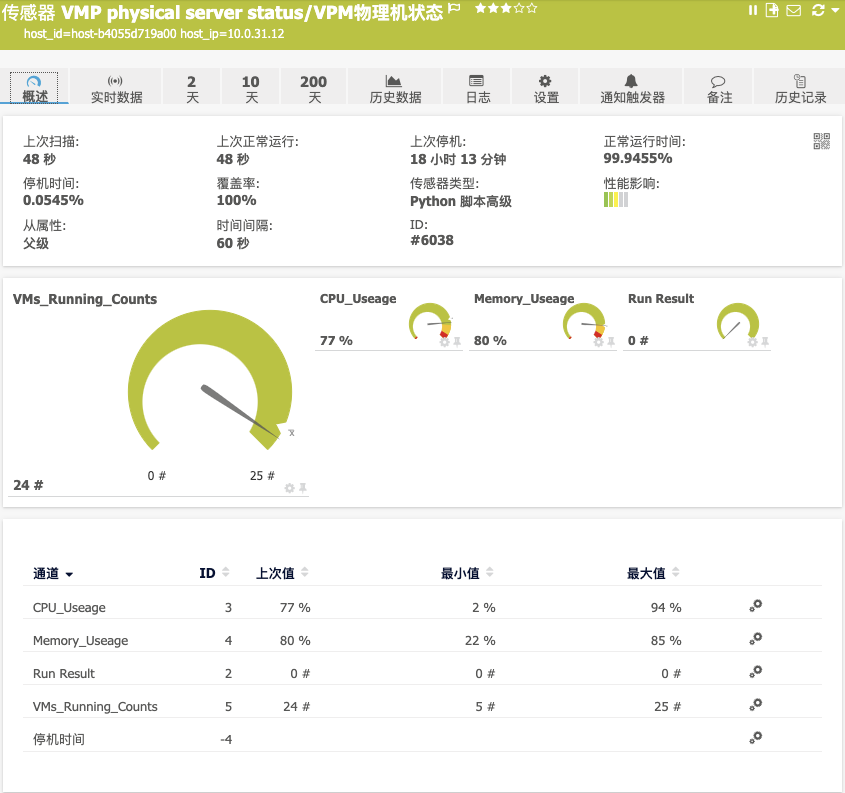View 200天 historical data
The height and width of the screenshot is (793, 845).
pyautogui.click(x=313, y=86)
